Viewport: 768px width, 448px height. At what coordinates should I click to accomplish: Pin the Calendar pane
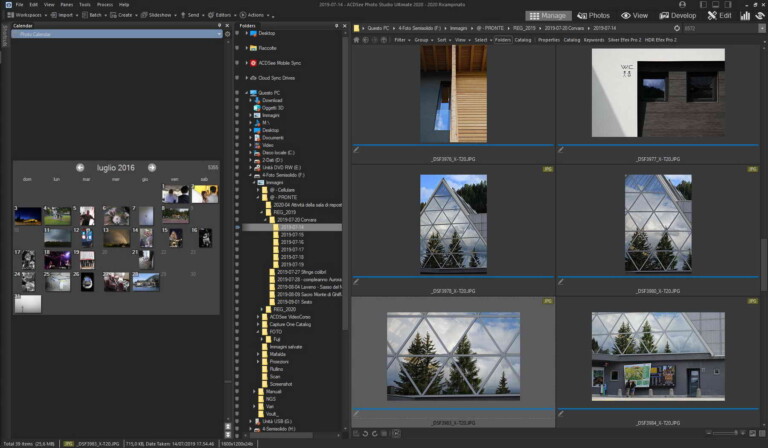tap(219, 25)
